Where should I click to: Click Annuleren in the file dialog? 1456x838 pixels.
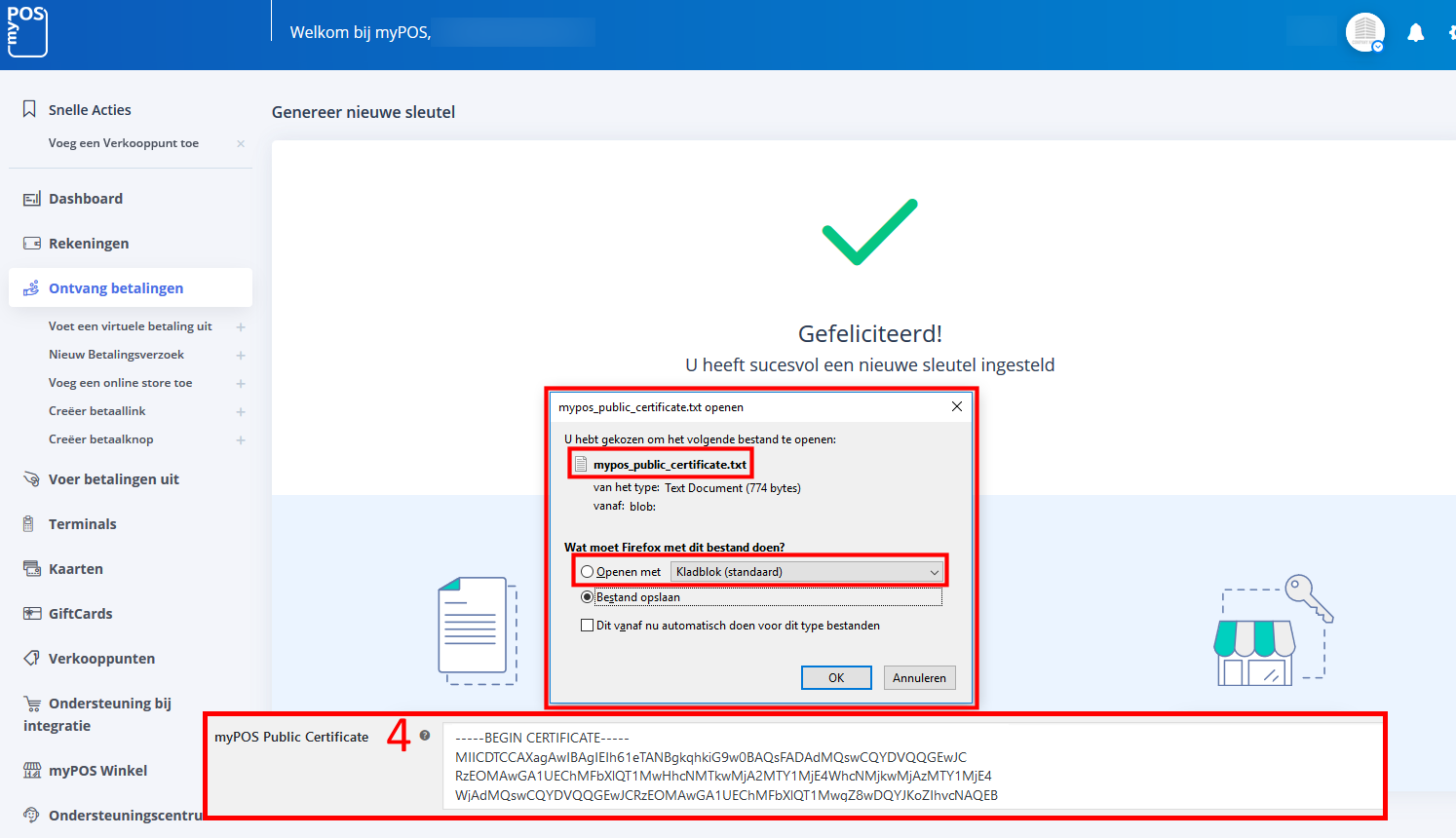pyautogui.click(x=919, y=677)
